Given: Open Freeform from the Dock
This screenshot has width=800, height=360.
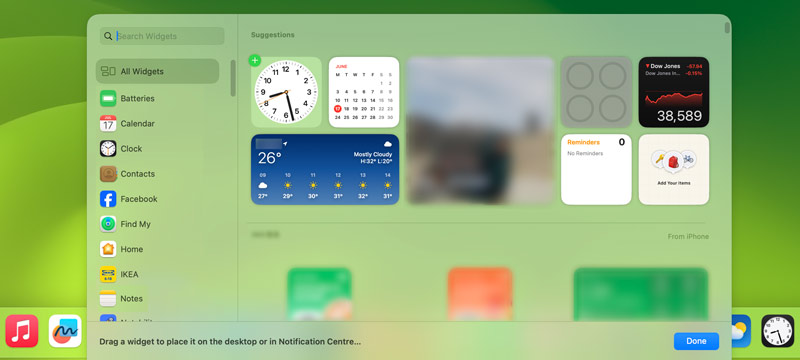Looking at the screenshot, I should pyautogui.click(x=65, y=331).
